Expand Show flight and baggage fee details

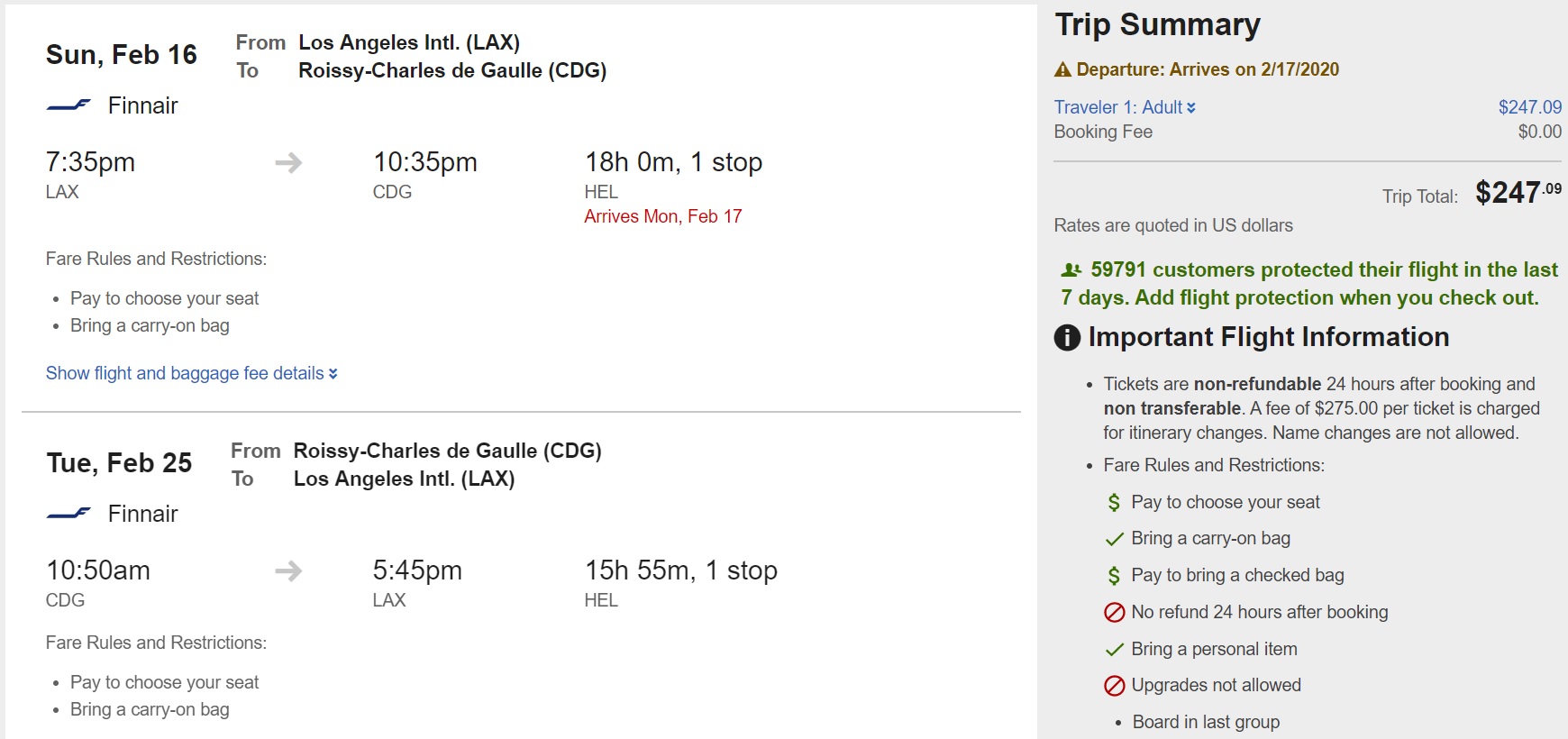[191, 373]
